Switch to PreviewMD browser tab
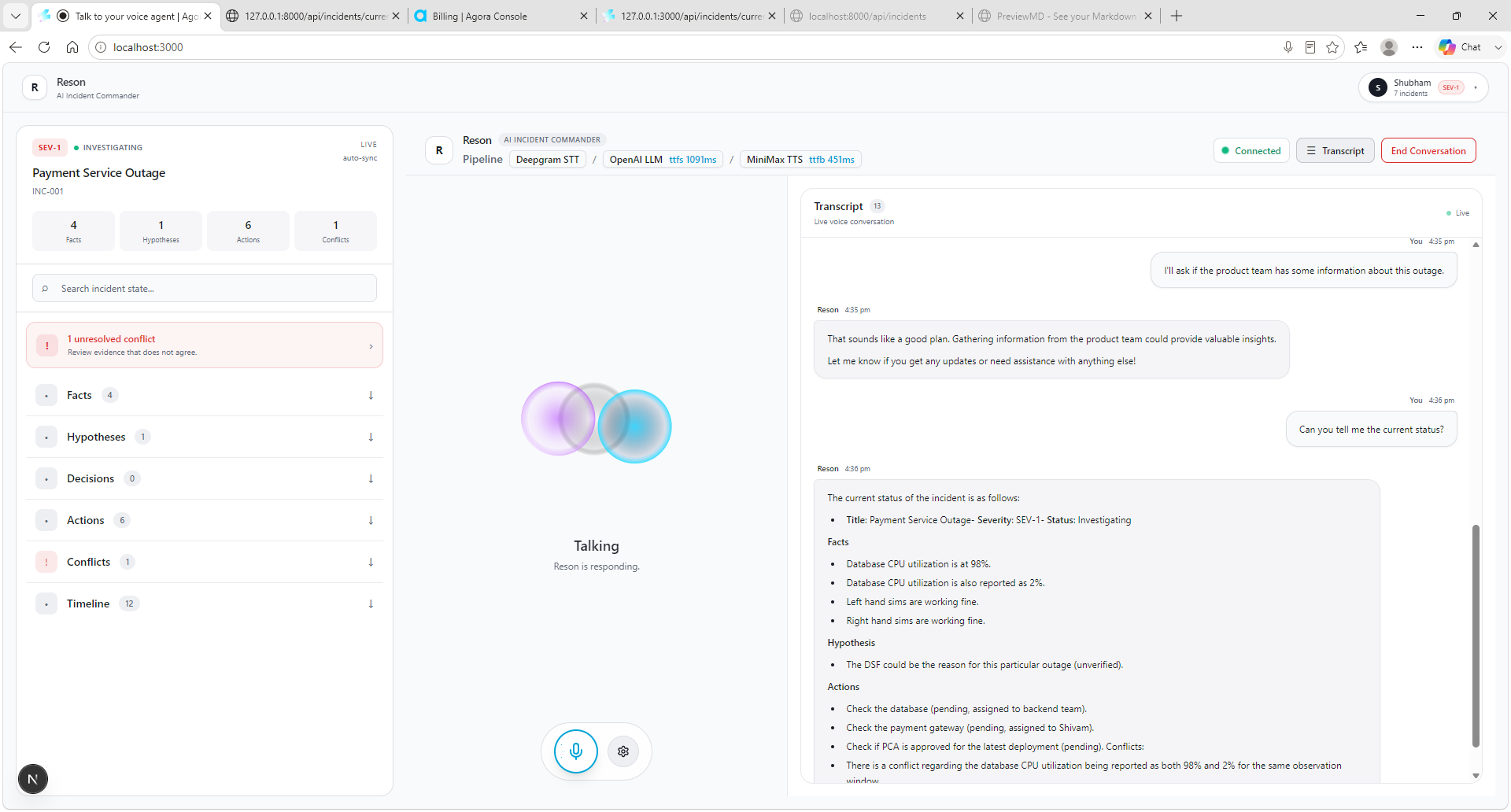Image resolution: width=1511 pixels, height=812 pixels. pos(1066,16)
